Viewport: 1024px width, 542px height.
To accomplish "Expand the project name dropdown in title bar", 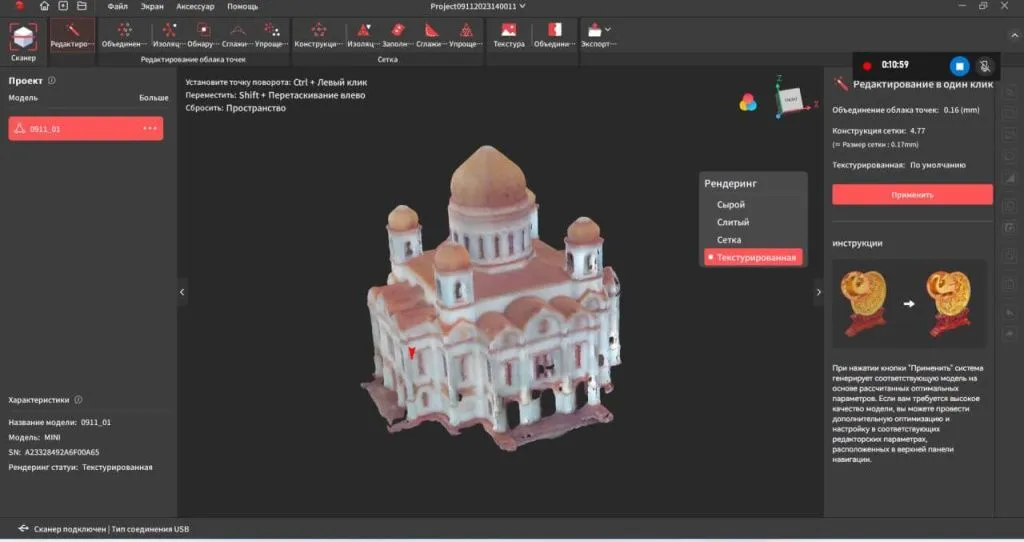I will (523, 6).
